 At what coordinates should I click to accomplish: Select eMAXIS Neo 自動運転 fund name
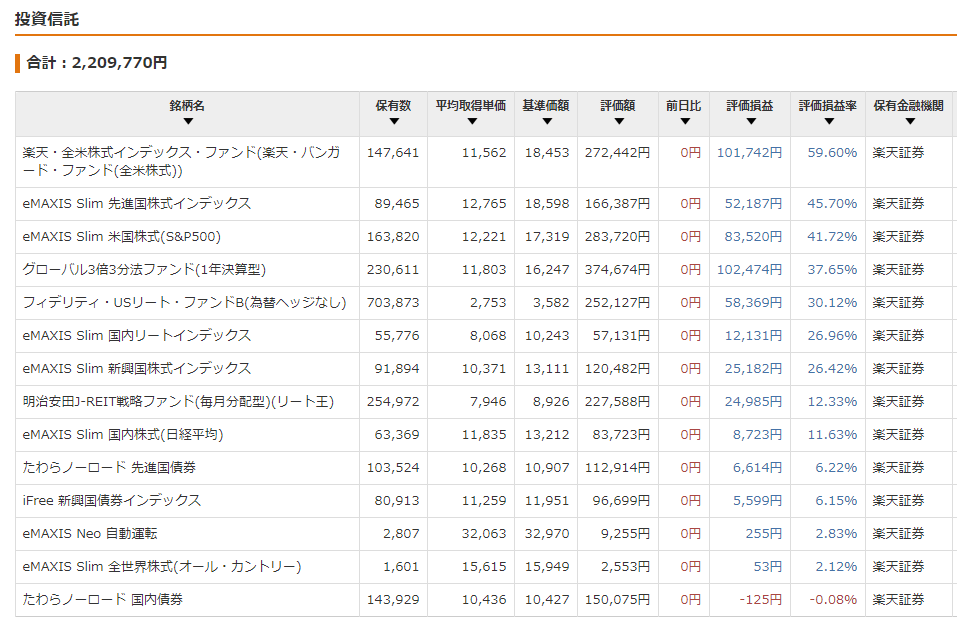tap(90, 533)
